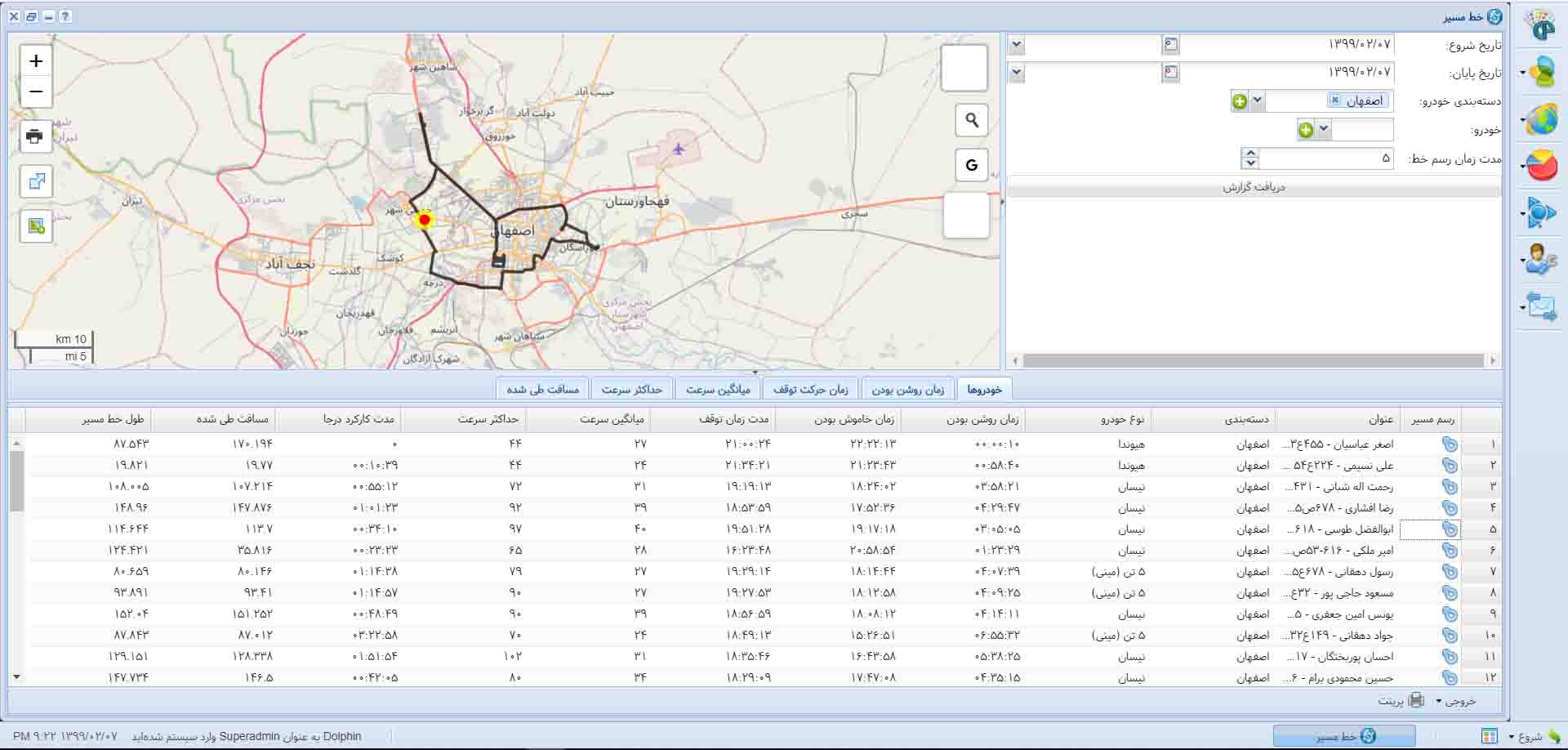
Task: Click the draw-route icon for علی نسیمی row
Action: [x=1450, y=465]
